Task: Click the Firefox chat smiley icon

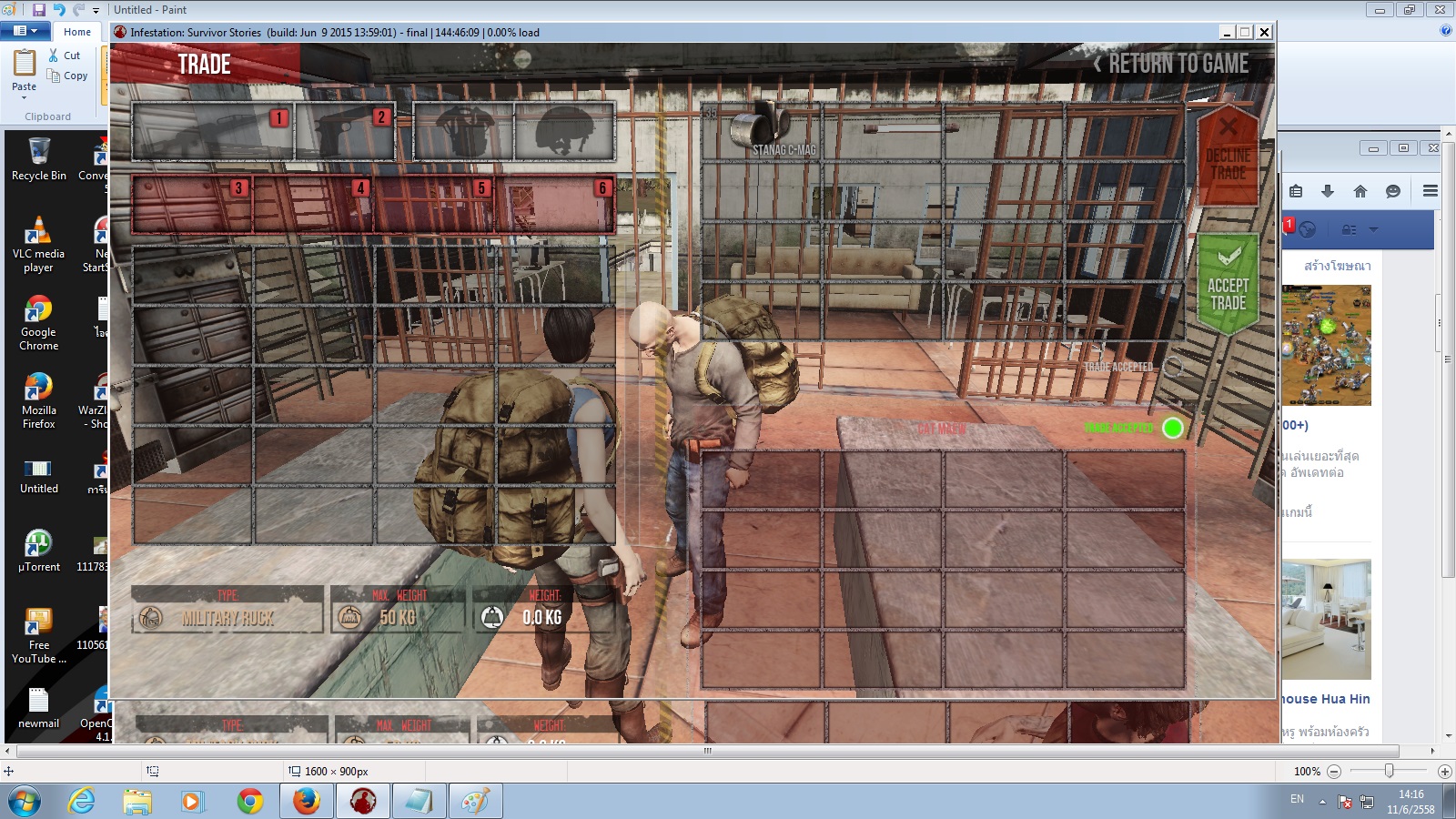Action: (1393, 191)
